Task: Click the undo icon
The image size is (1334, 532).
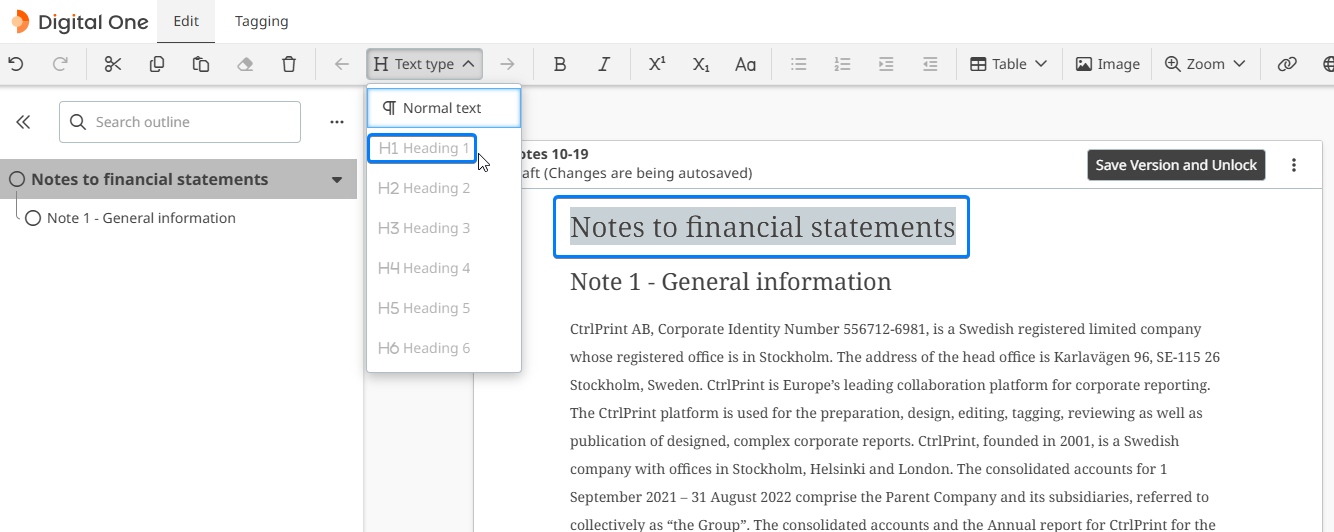Action: 16,64
